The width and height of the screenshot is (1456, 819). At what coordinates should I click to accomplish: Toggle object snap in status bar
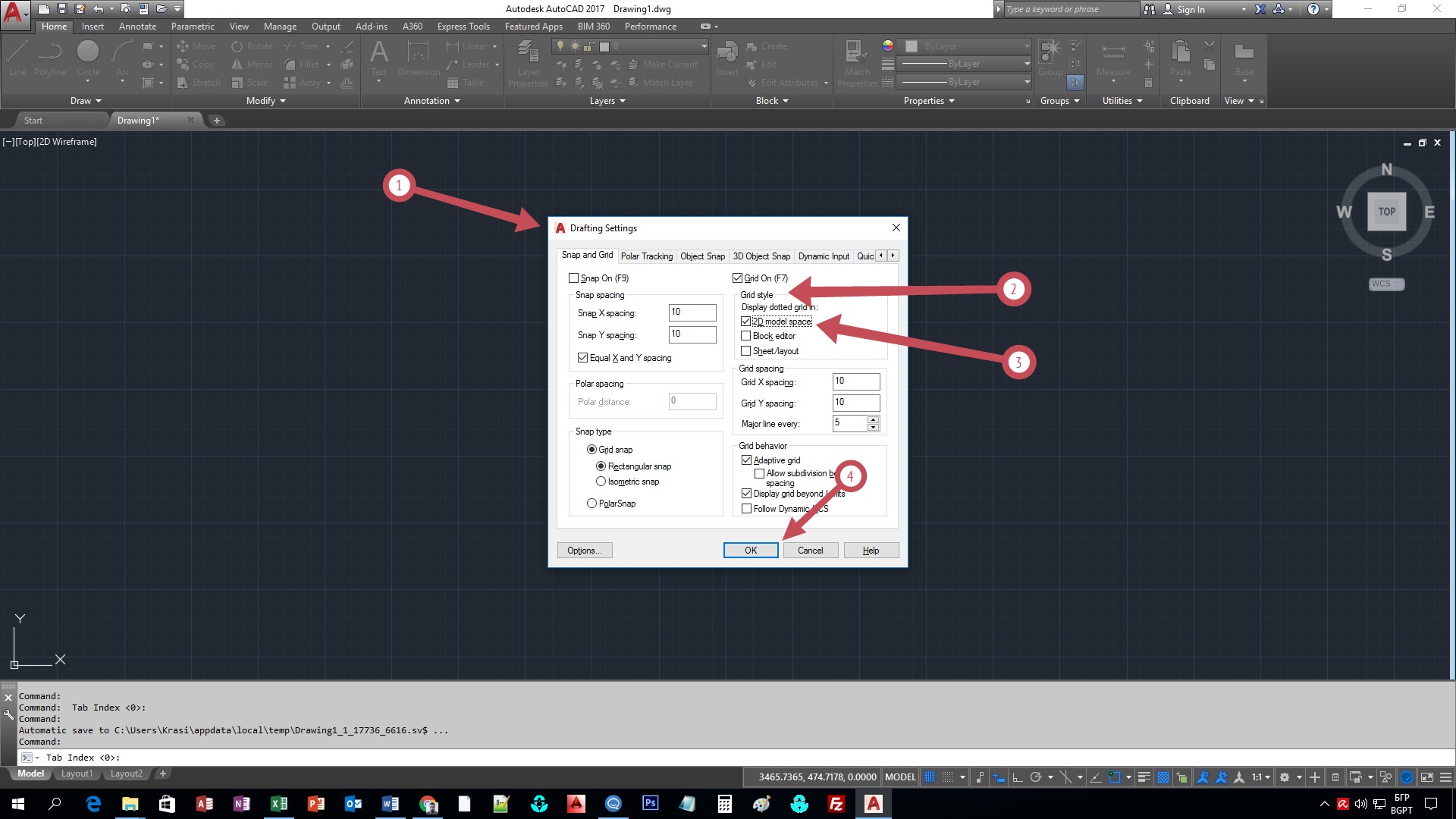[1114, 777]
